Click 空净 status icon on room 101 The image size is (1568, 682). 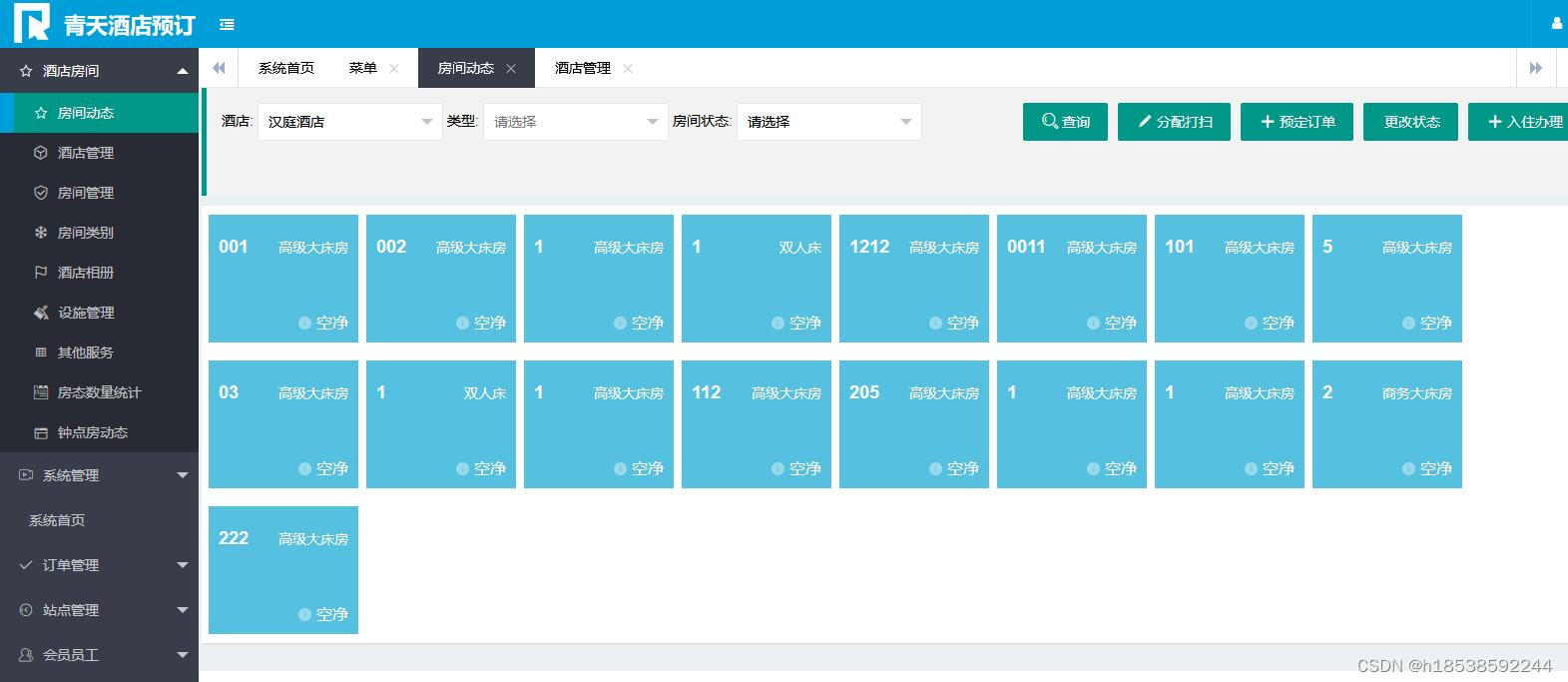point(1252,323)
